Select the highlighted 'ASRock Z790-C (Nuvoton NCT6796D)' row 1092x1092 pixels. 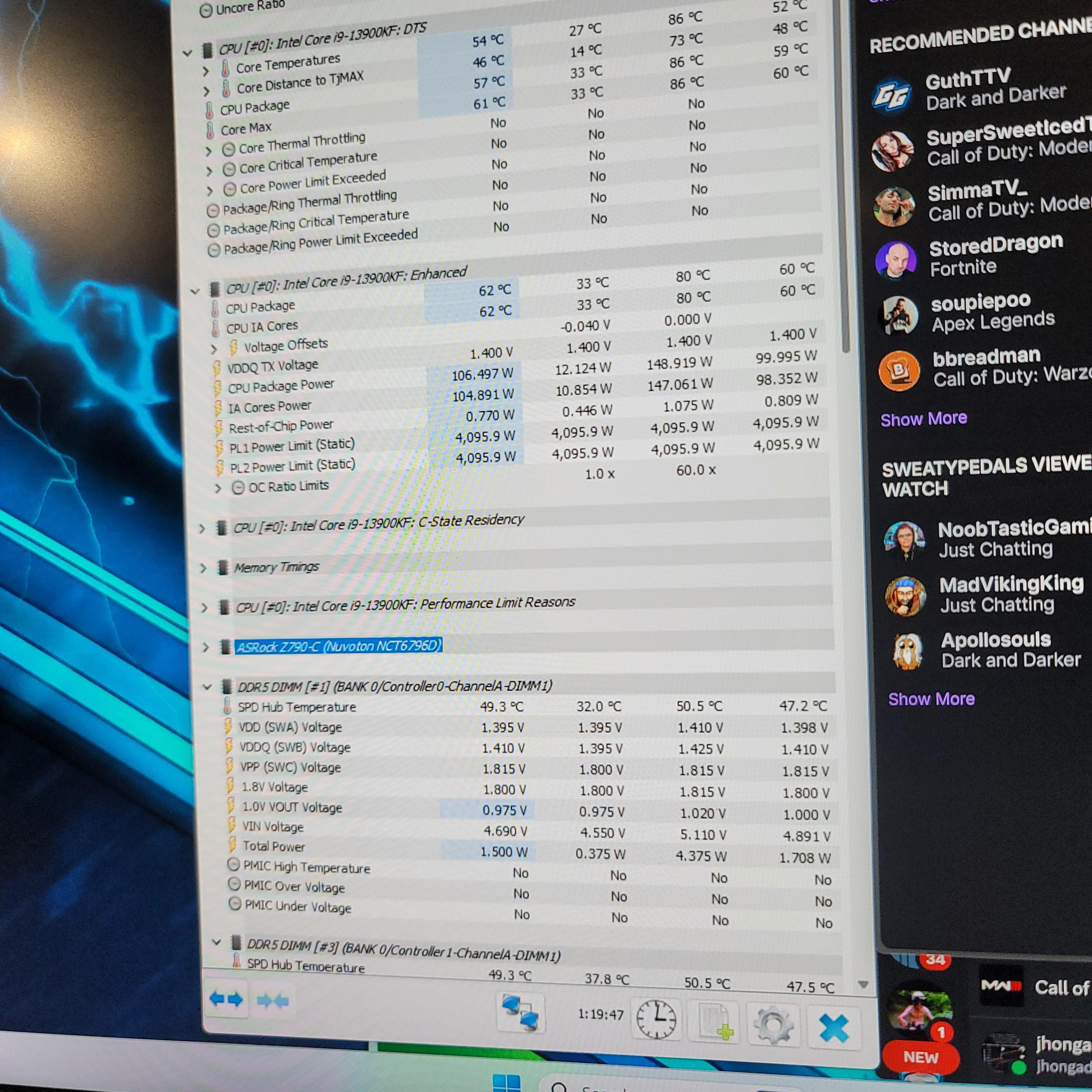(x=339, y=646)
